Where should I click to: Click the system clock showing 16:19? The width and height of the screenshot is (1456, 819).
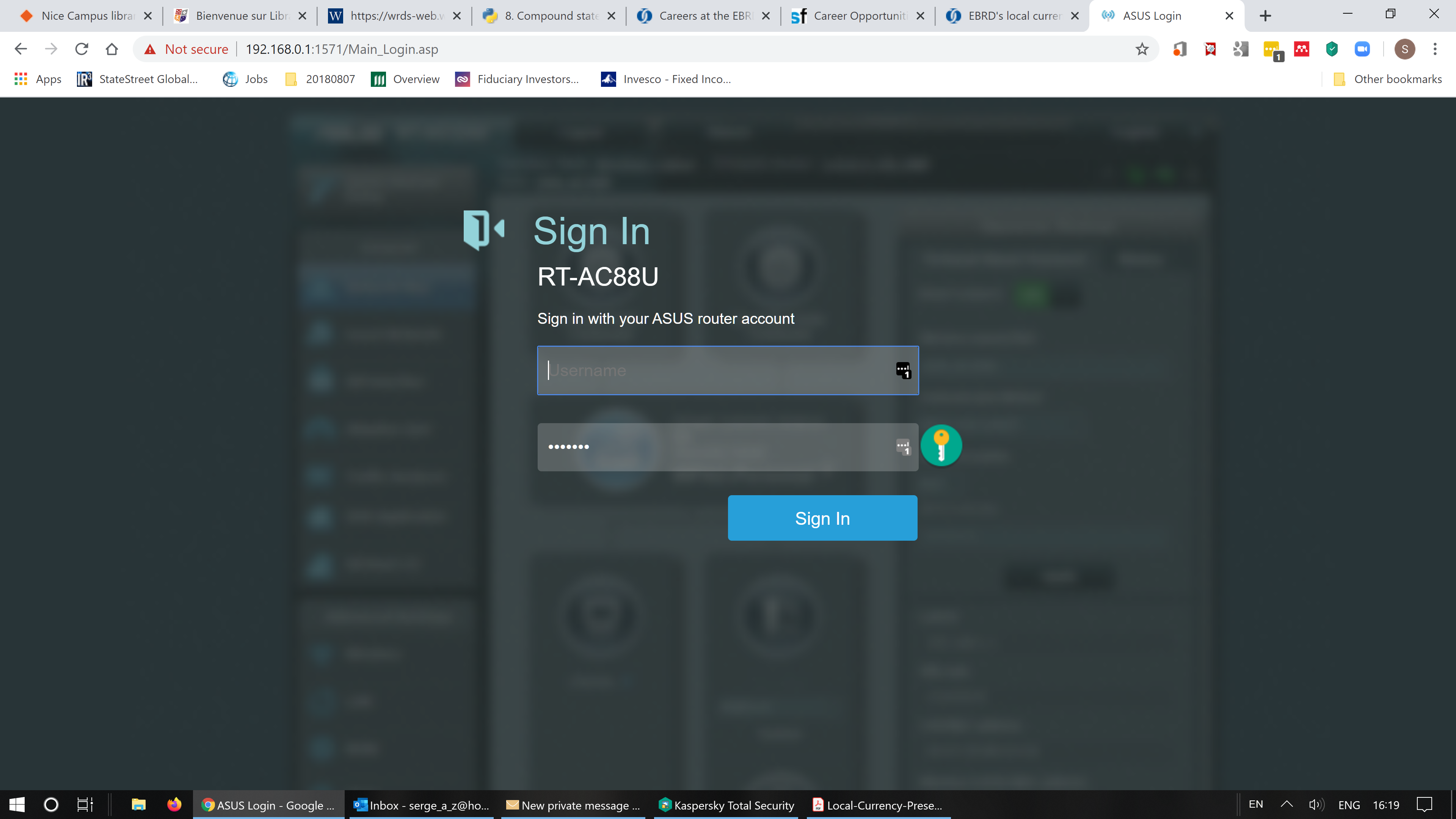point(1387,804)
